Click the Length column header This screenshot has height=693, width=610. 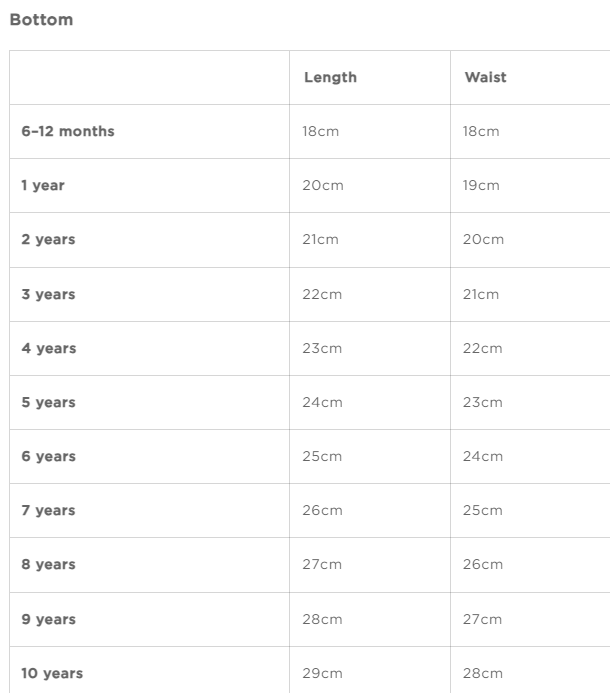coord(330,77)
